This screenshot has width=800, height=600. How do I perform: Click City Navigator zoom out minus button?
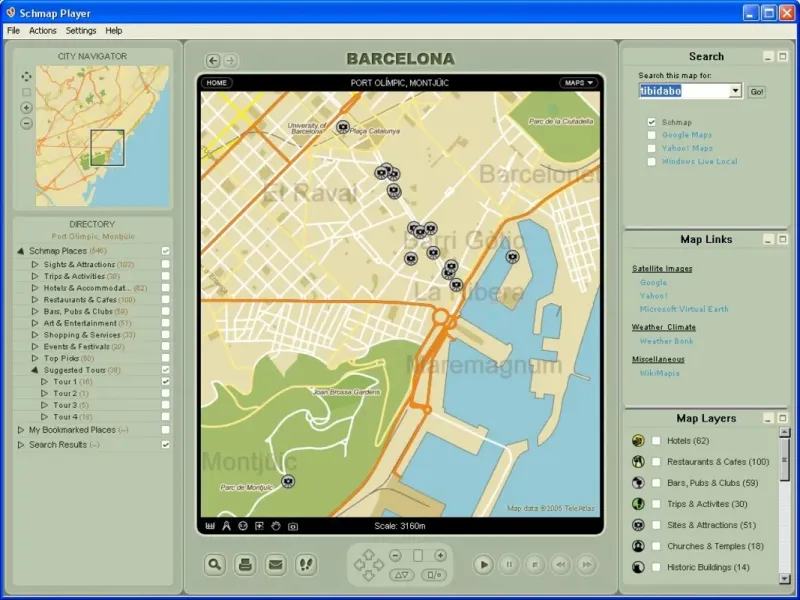pyautogui.click(x=27, y=123)
